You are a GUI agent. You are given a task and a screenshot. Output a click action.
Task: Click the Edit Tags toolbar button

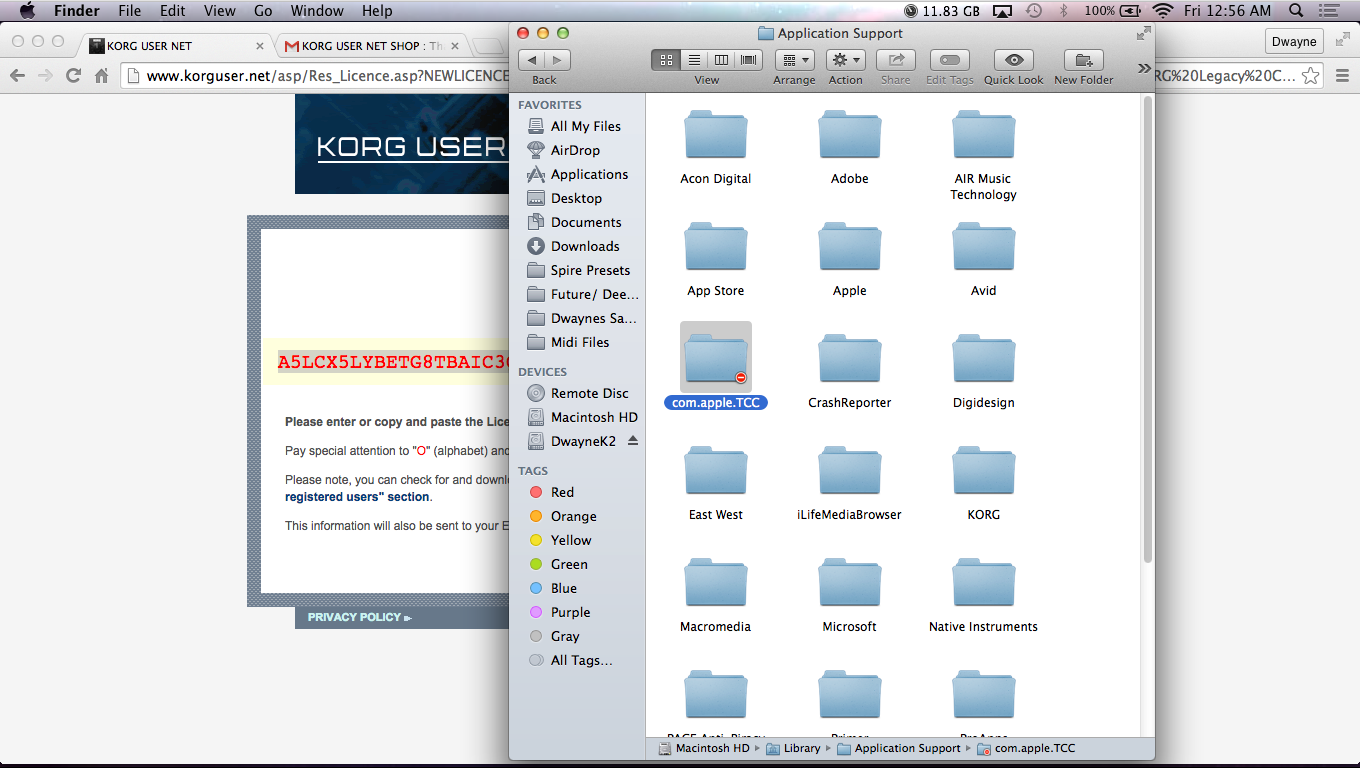tap(950, 60)
